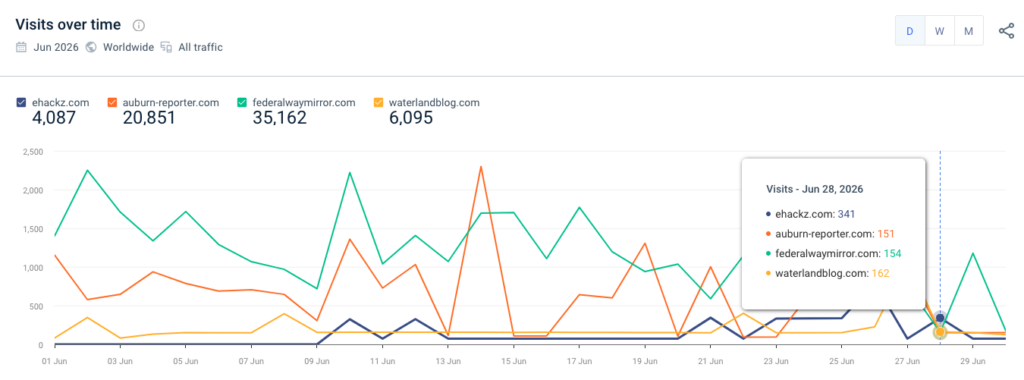Click the globe icon beside Worldwide

click(x=91, y=47)
